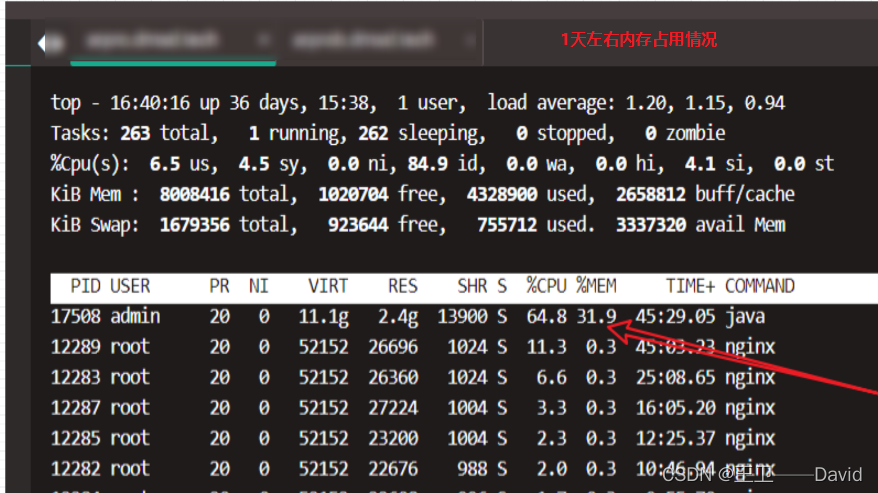Click PID 12289 in the process list

coord(75,347)
